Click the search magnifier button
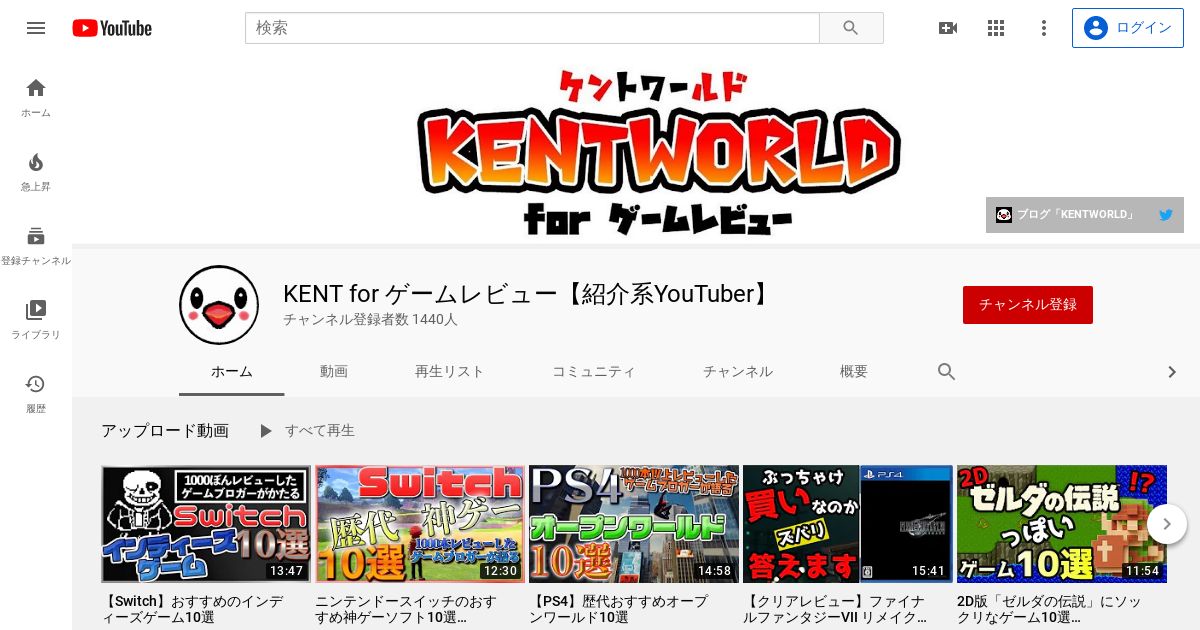Viewport: 1200px width, 630px height. pos(851,28)
